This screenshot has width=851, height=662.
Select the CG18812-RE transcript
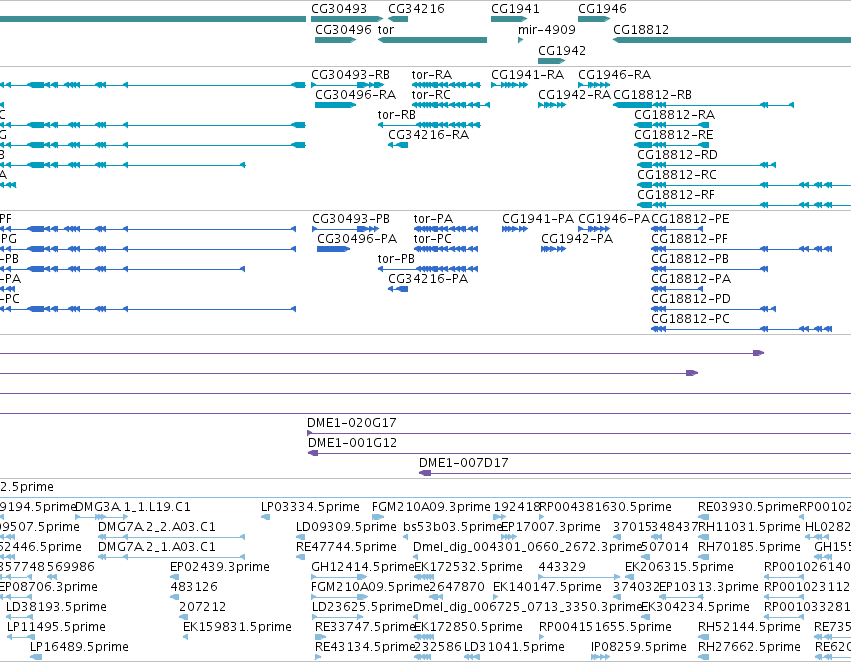click(671, 145)
